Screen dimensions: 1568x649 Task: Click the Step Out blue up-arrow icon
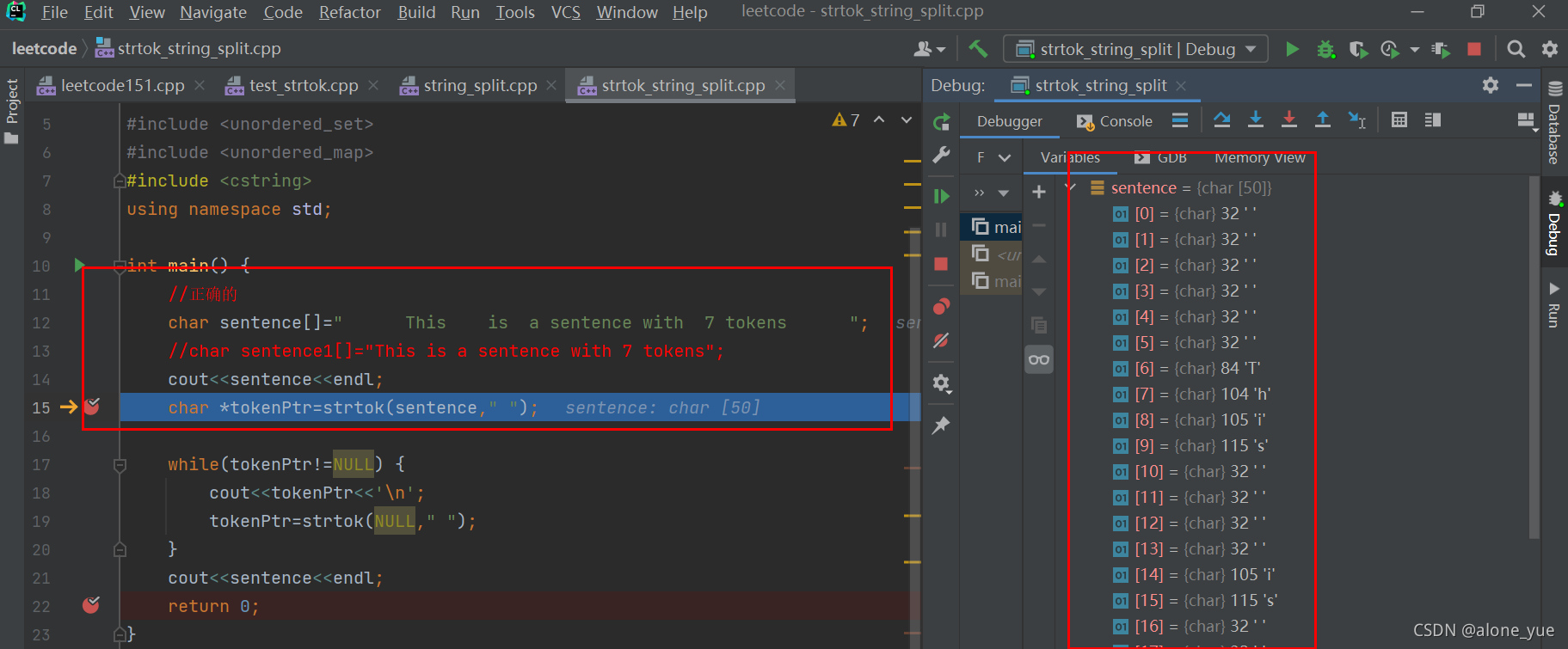pyautogui.click(x=1323, y=120)
